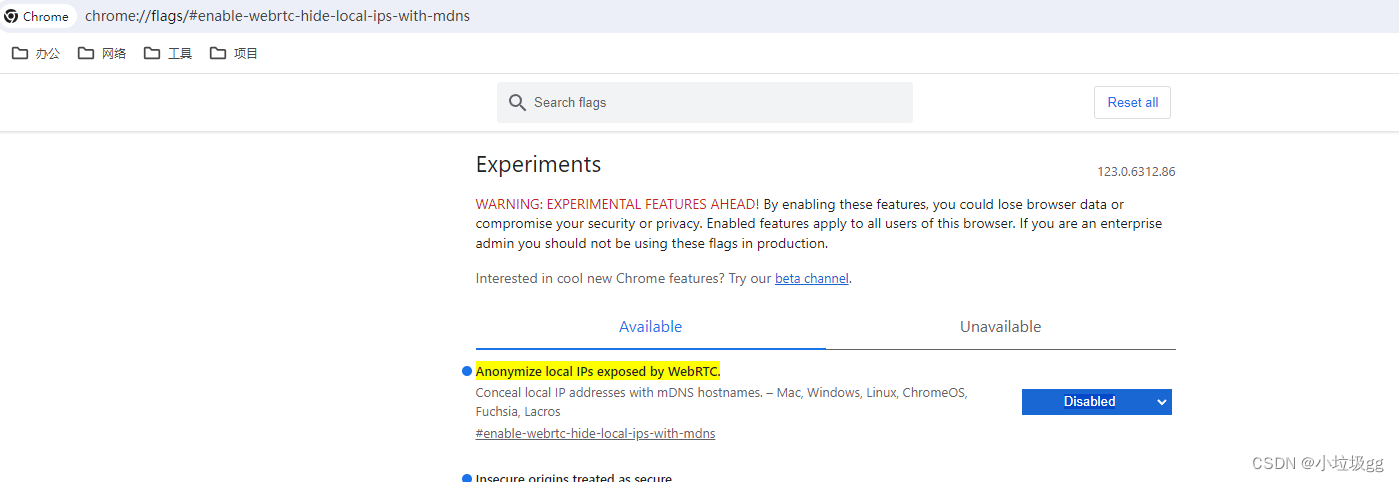The height and width of the screenshot is (482, 1399).
Task: Click the magnifier icon in Search flags
Action: pos(517,102)
